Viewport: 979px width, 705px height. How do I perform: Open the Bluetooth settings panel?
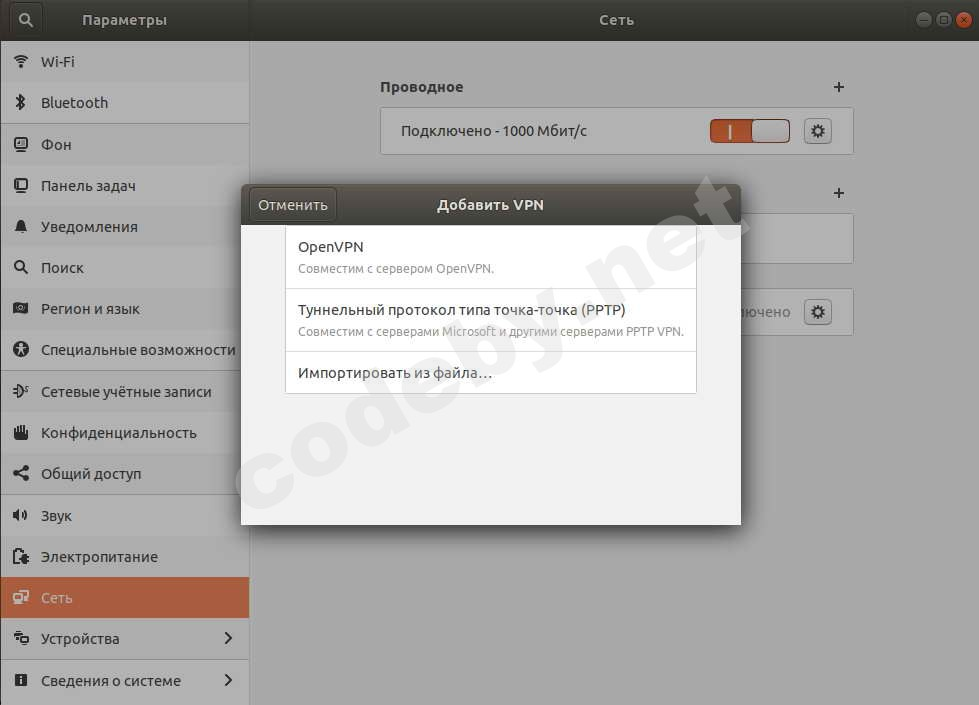[x=125, y=102]
